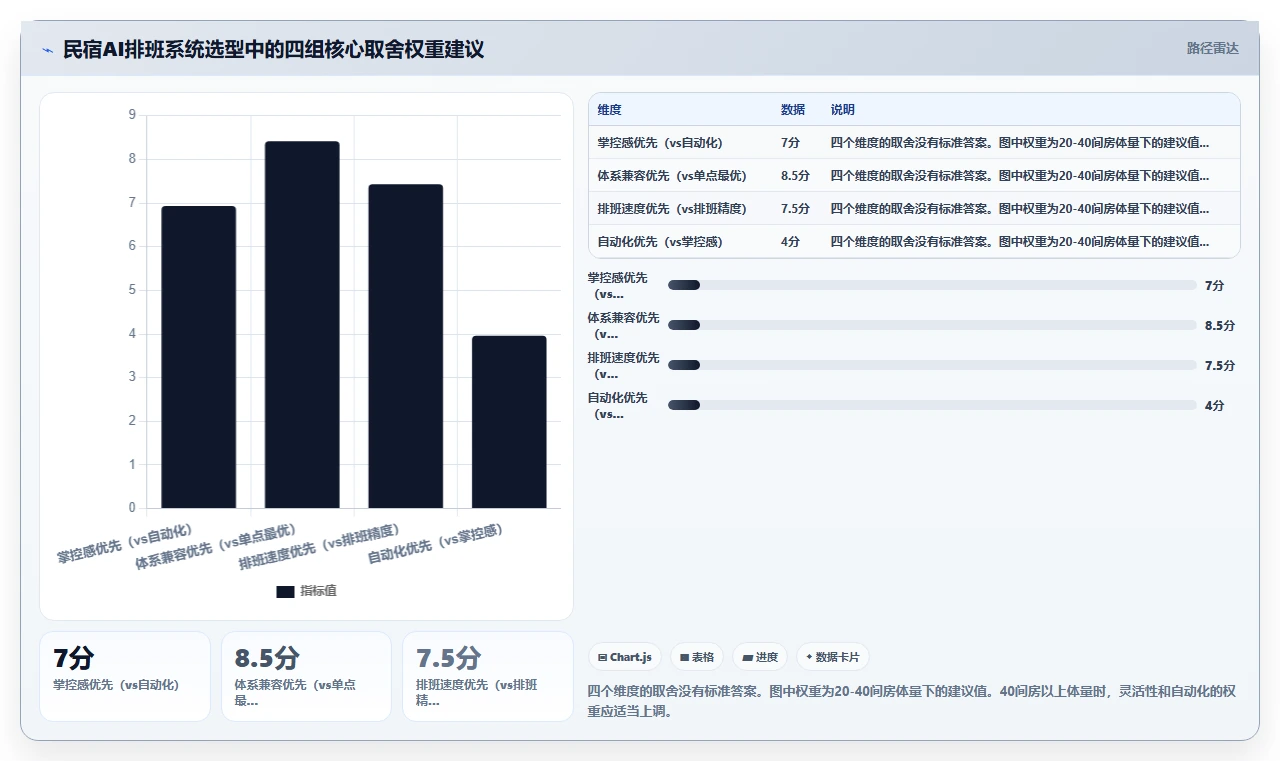Click table cell 体系兼容优先（vs单点最优）
The width and height of the screenshot is (1280, 761).
[x=672, y=176]
